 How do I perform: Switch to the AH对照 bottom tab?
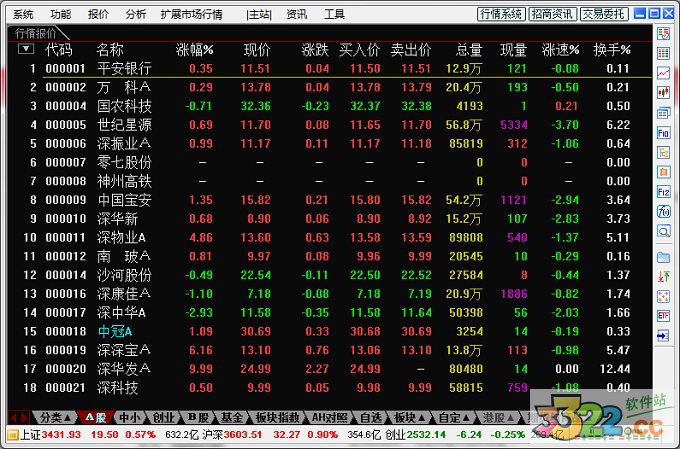(330, 418)
